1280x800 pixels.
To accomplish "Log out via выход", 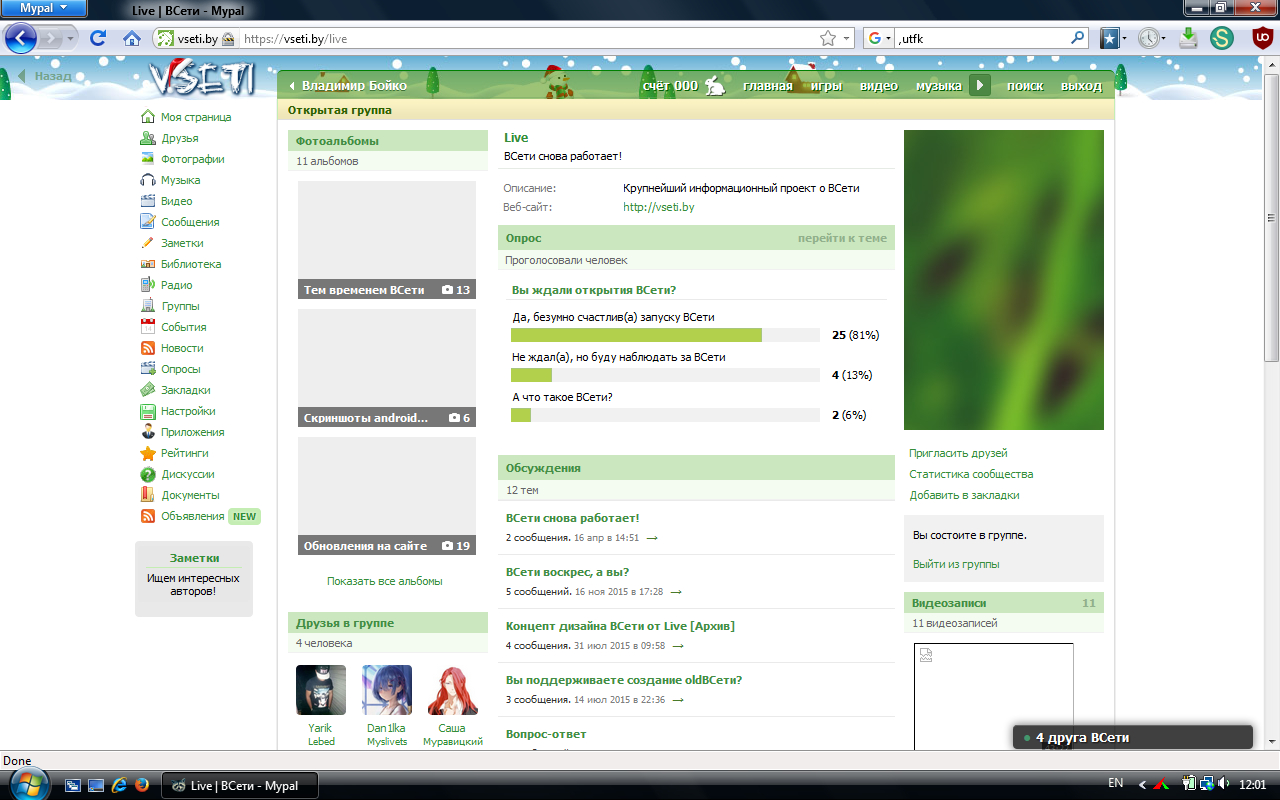I will click(1081, 86).
